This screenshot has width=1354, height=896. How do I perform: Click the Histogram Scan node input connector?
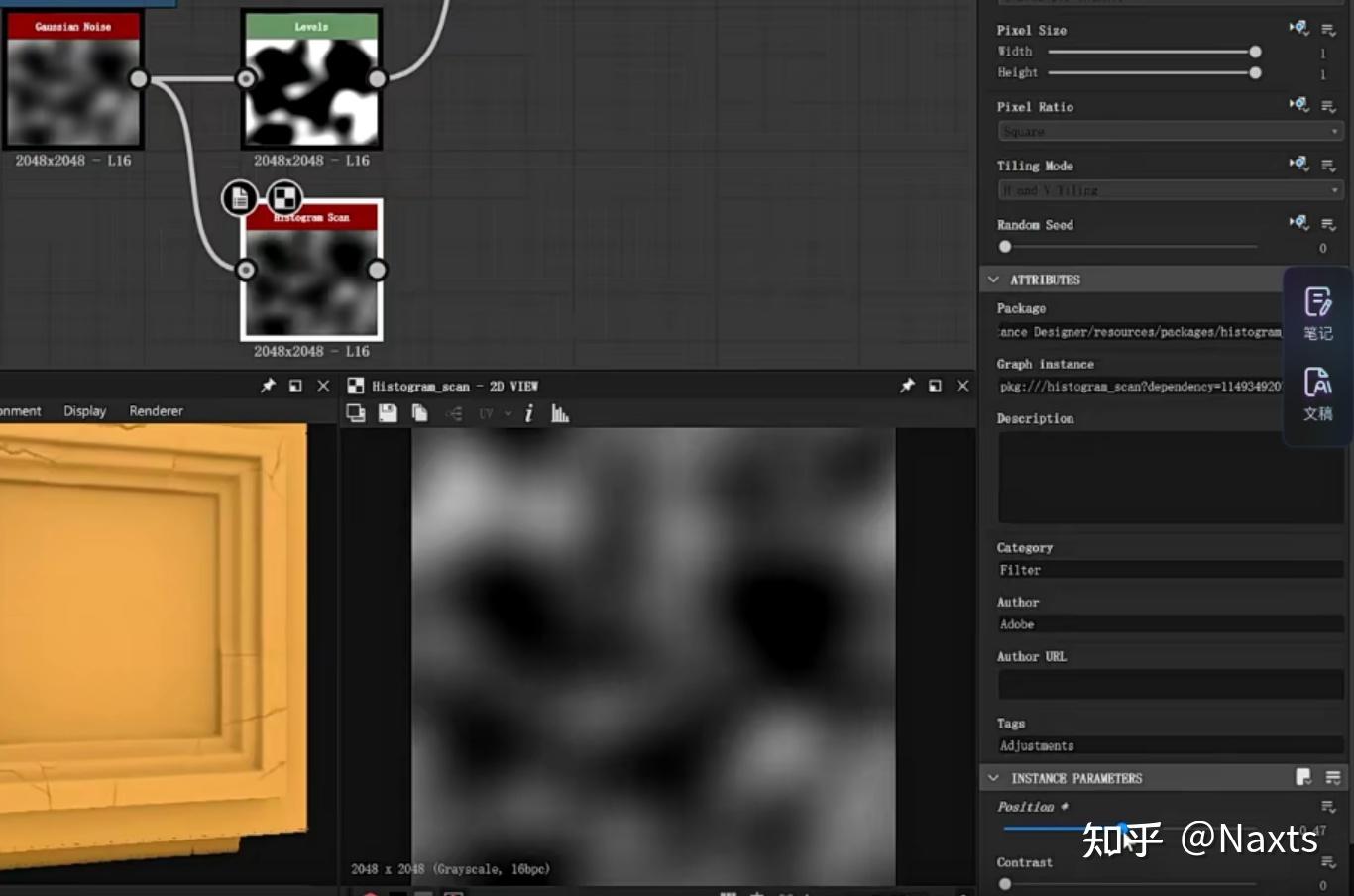246,270
